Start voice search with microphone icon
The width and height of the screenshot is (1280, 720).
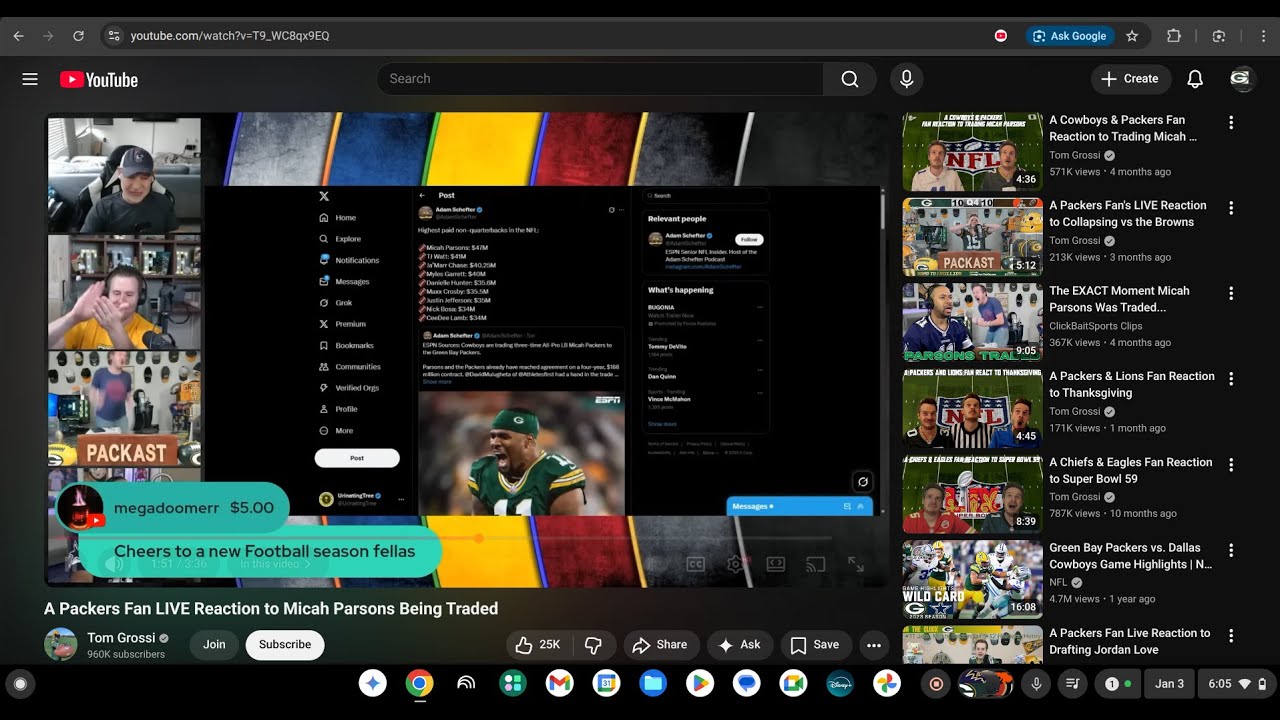coord(906,79)
